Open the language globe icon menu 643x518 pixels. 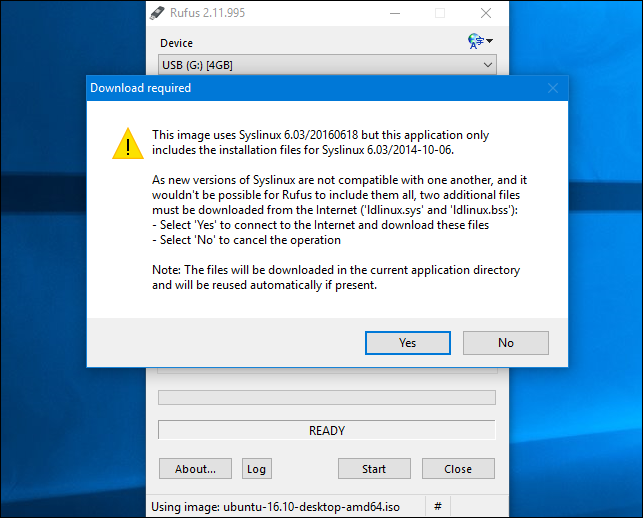point(479,41)
